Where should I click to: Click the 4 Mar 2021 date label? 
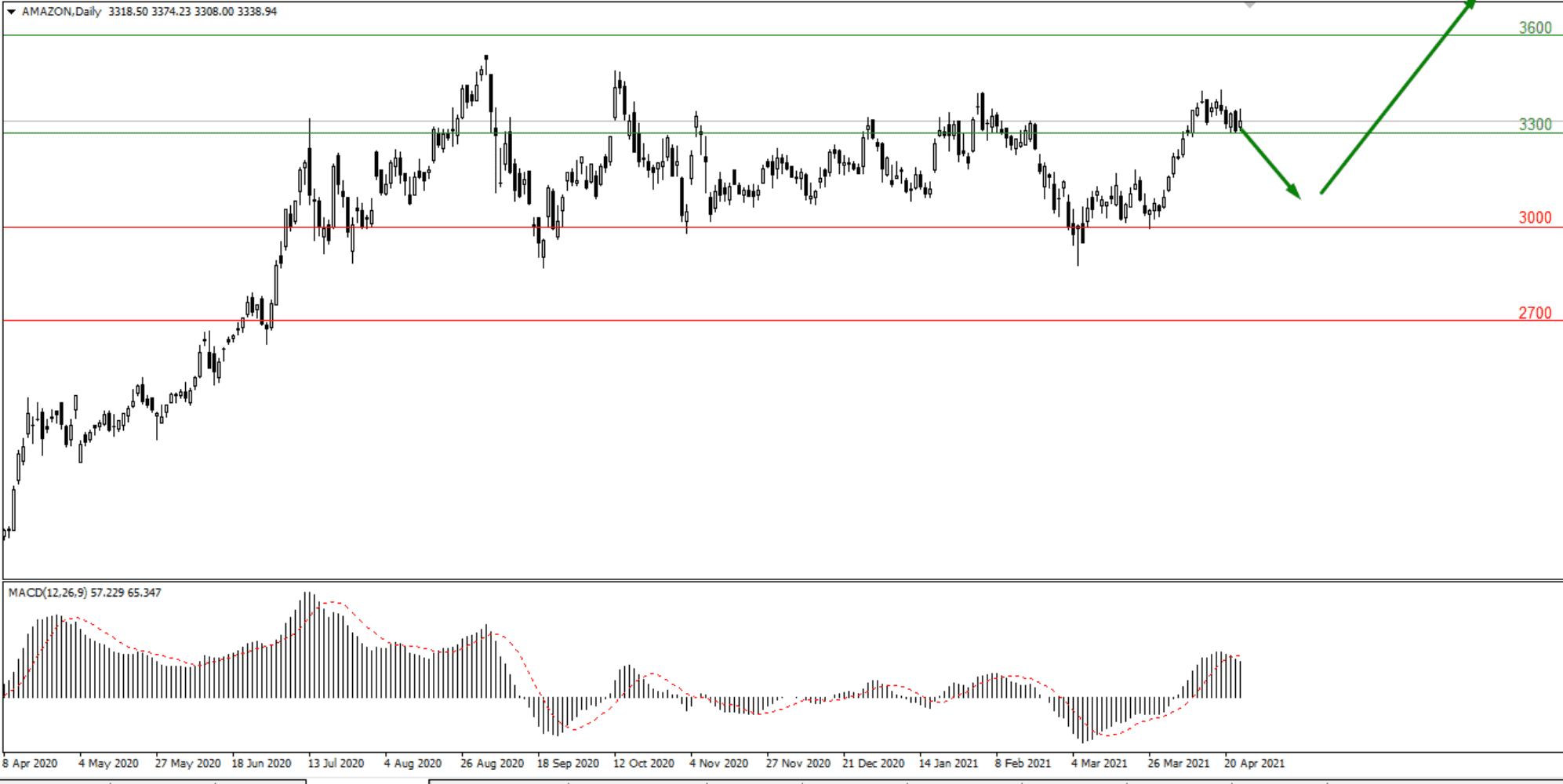click(x=1099, y=763)
